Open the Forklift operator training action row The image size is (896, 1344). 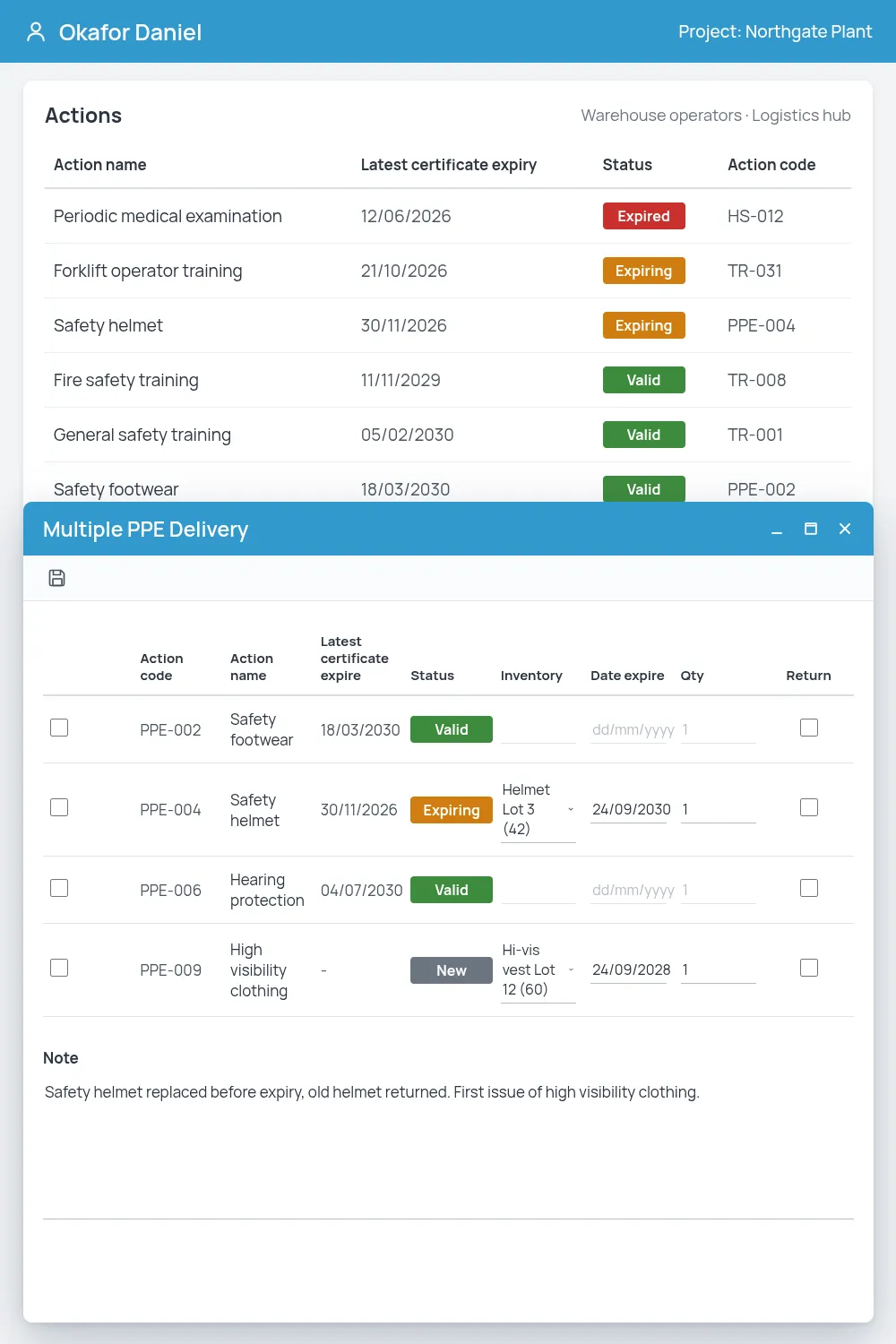[x=448, y=271]
